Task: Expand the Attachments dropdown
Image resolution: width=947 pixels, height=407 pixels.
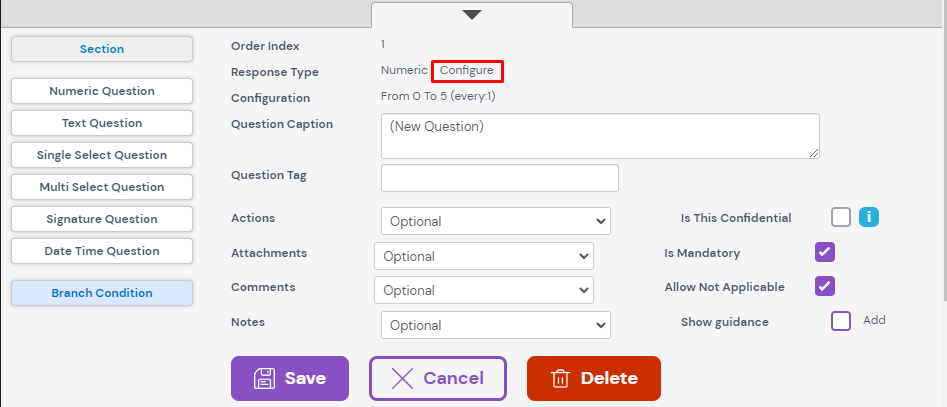Action: click(x=483, y=256)
